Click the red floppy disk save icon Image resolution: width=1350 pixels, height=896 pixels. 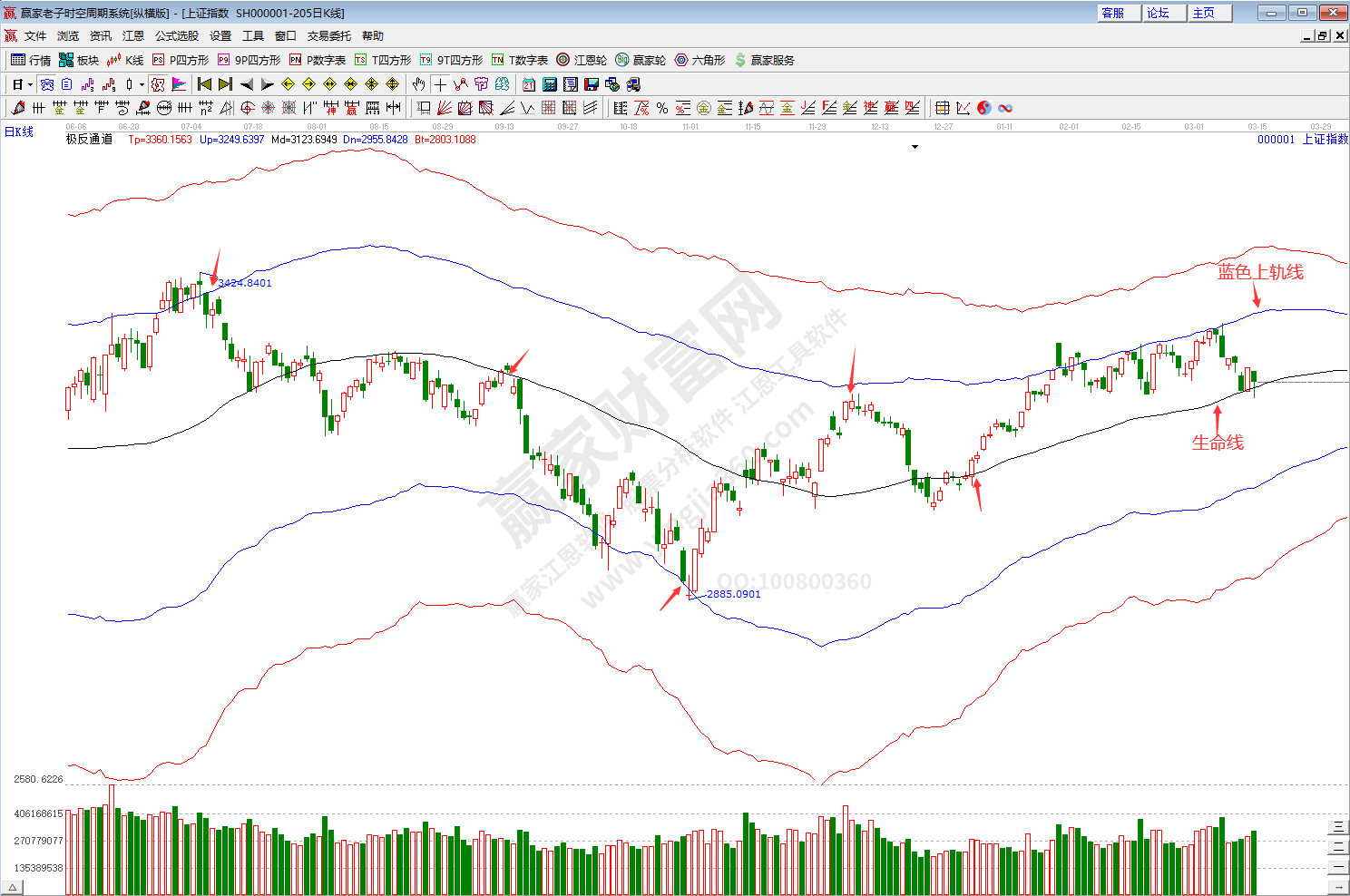pyautogui.click(x=592, y=84)
